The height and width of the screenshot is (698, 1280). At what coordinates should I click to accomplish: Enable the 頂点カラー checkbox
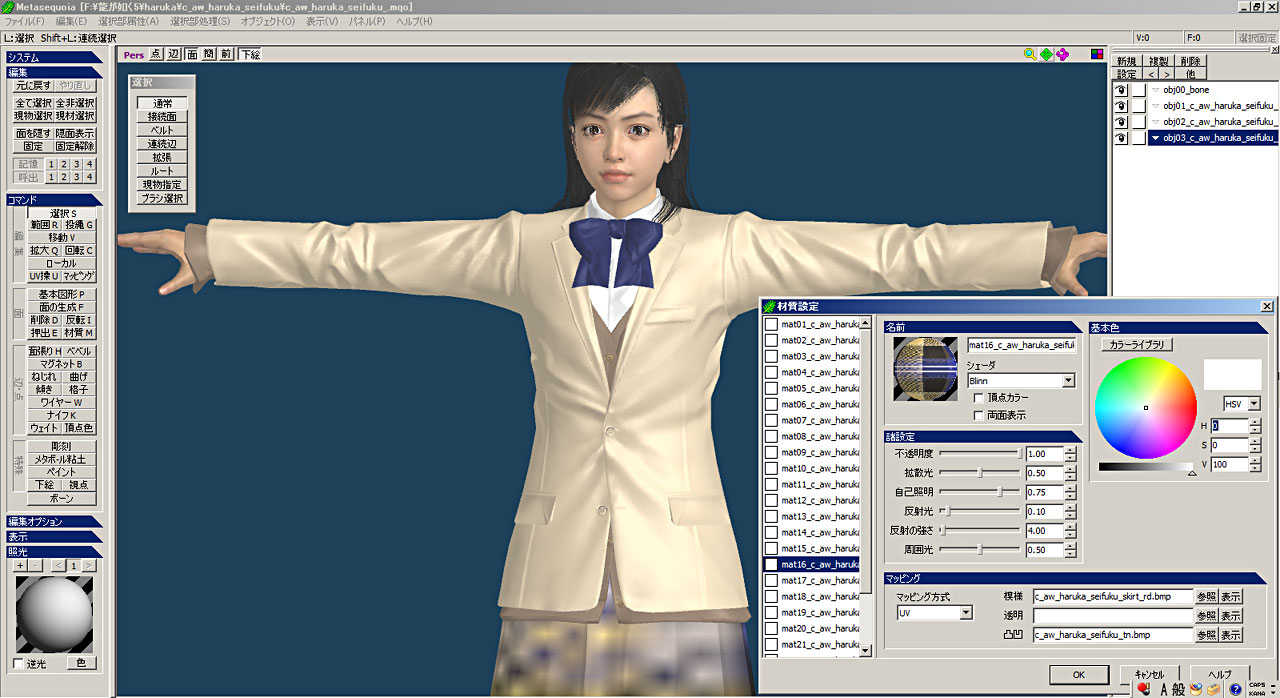[979, 398]
